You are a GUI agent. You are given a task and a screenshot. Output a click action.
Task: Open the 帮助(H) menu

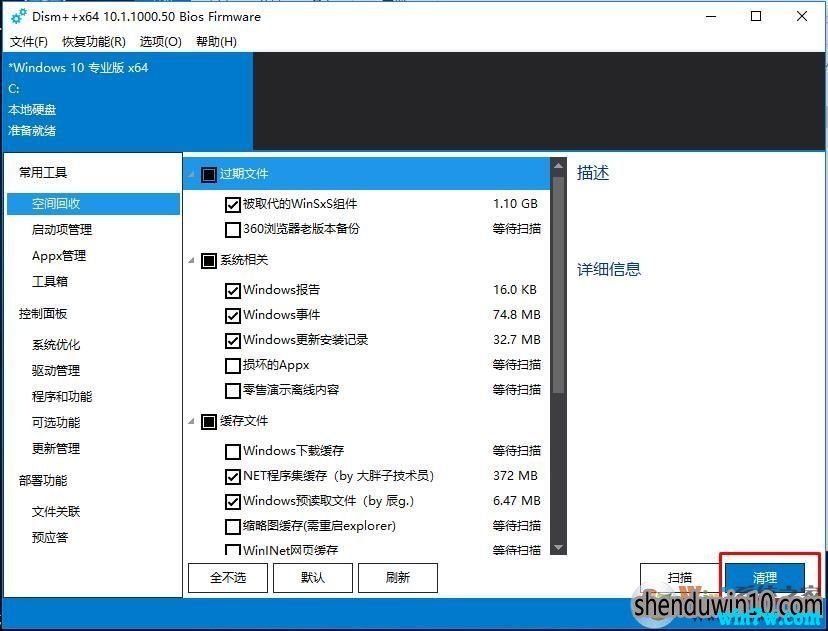(x=217, y=42)
